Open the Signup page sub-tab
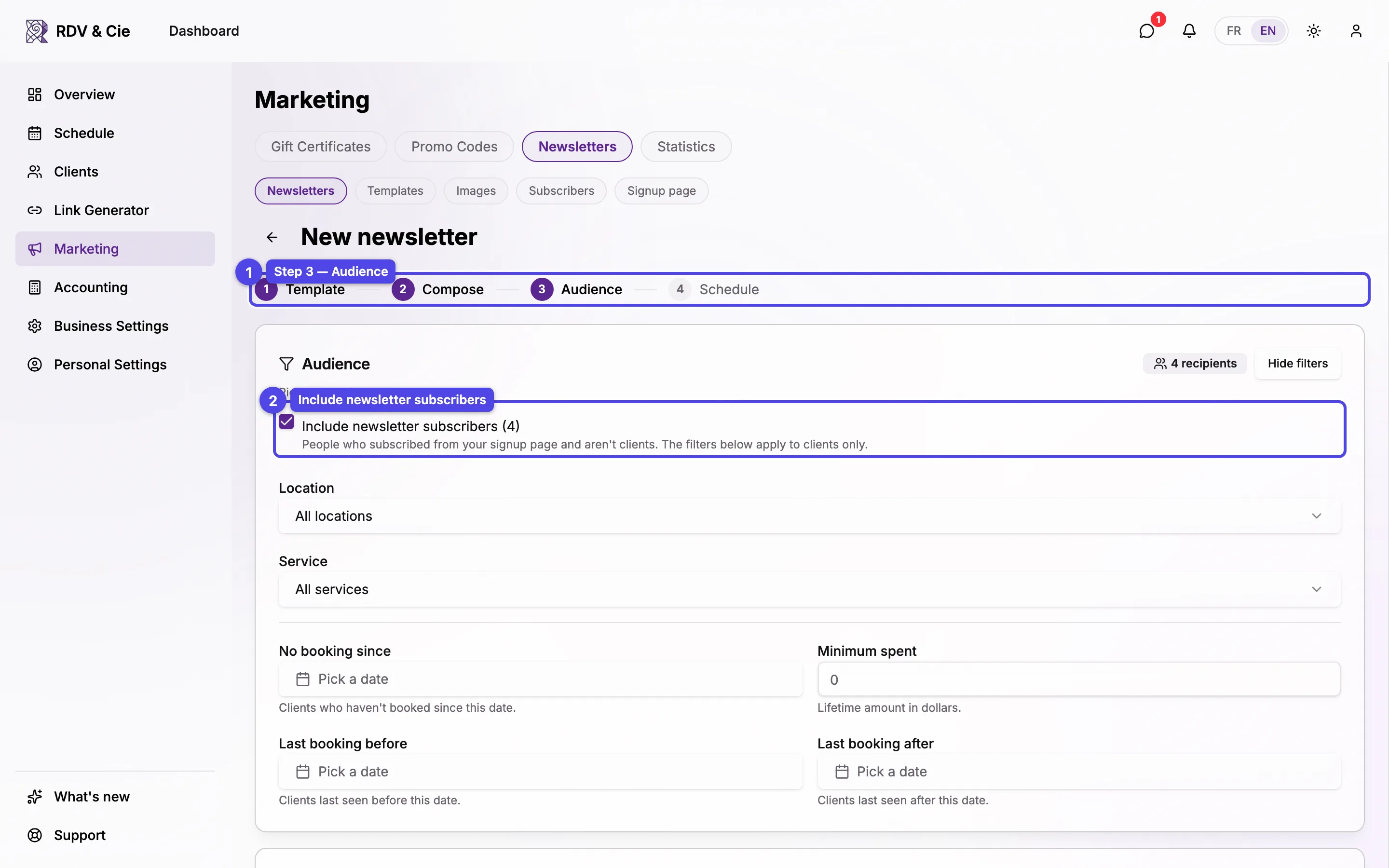The image size is (1389, 868). point(661,191)
